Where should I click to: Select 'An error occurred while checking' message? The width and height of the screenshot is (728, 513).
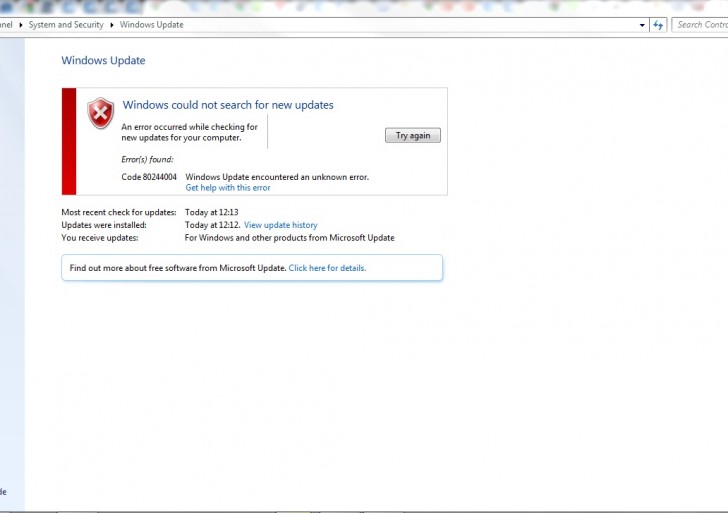pyautogui.click(x=189, y=132)
